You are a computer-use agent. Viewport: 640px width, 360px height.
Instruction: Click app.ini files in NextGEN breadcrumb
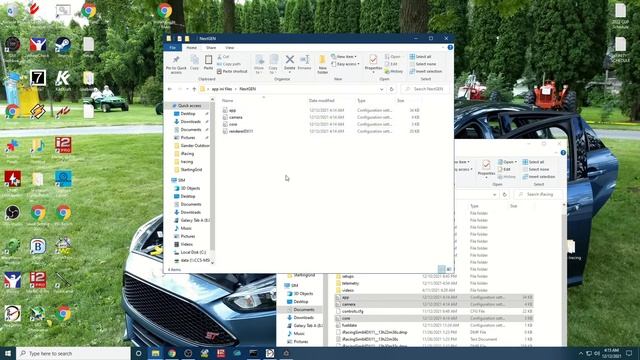(222, 89)
